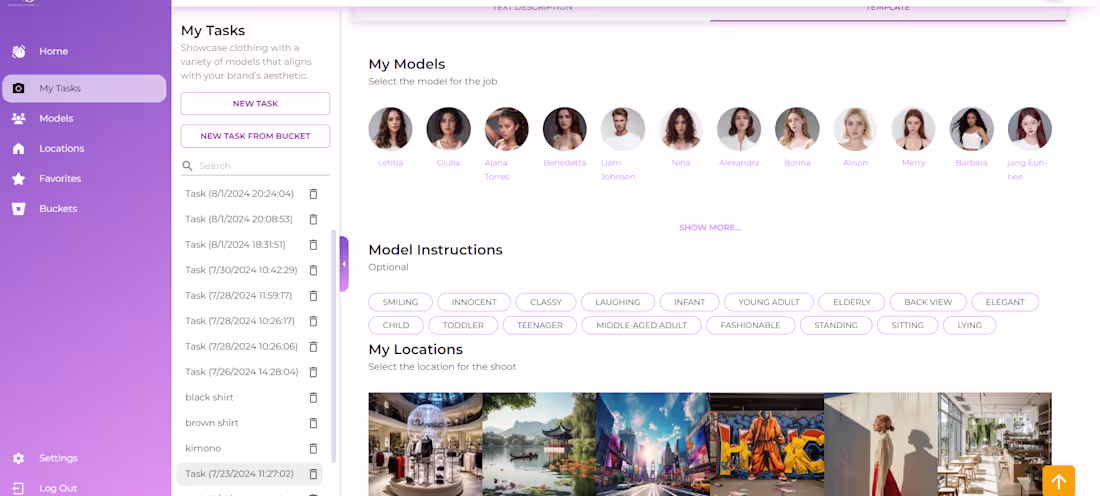
Task: Select the Liam Johnson model avatar
Action: (x=623, y=129)
